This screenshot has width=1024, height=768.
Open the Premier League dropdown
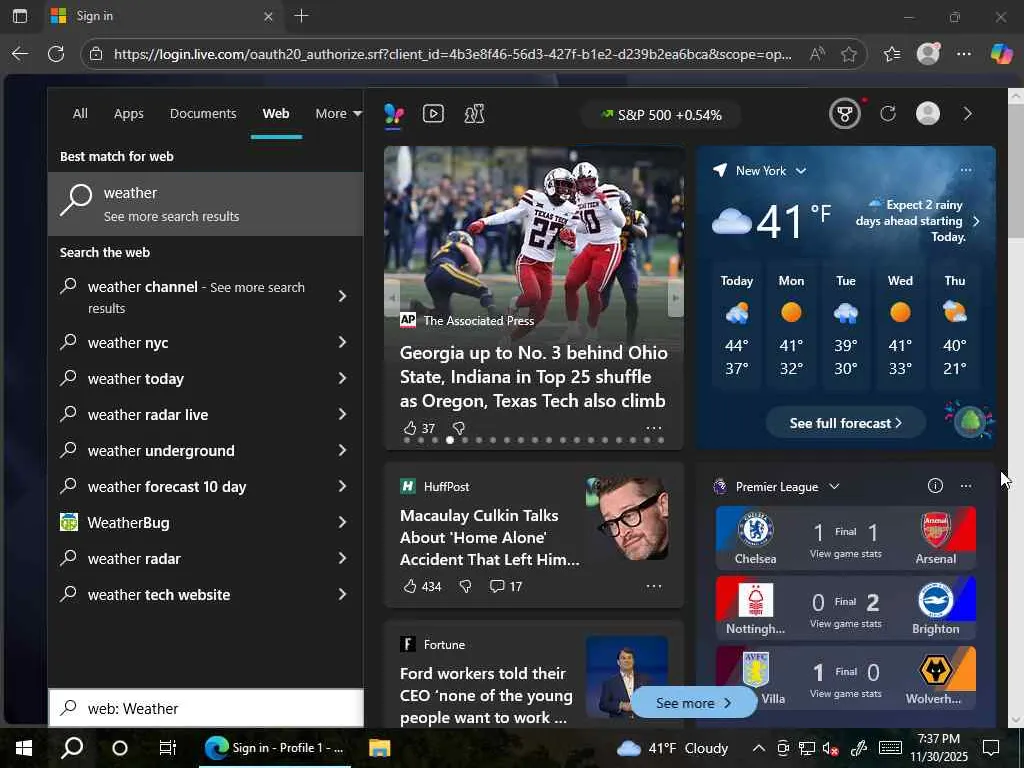pos(787,487)
